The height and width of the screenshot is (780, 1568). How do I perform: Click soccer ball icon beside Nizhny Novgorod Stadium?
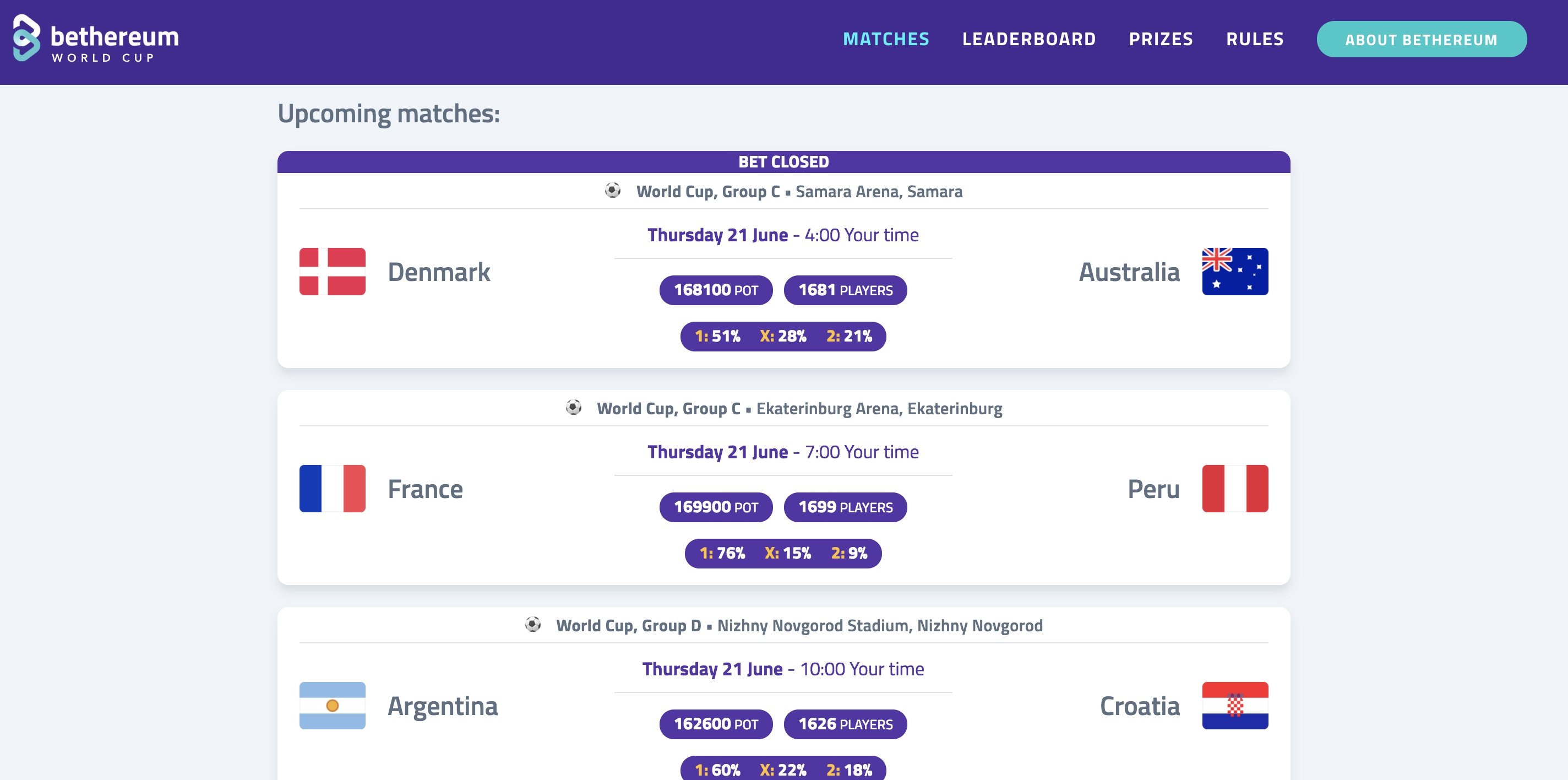532,624
